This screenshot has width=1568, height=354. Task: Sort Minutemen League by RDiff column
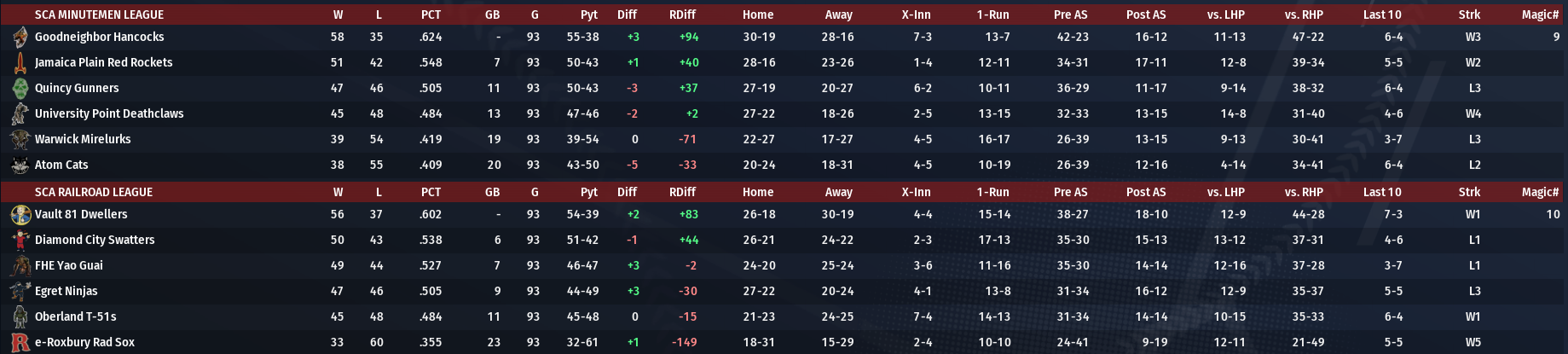(x=682, y=15)
